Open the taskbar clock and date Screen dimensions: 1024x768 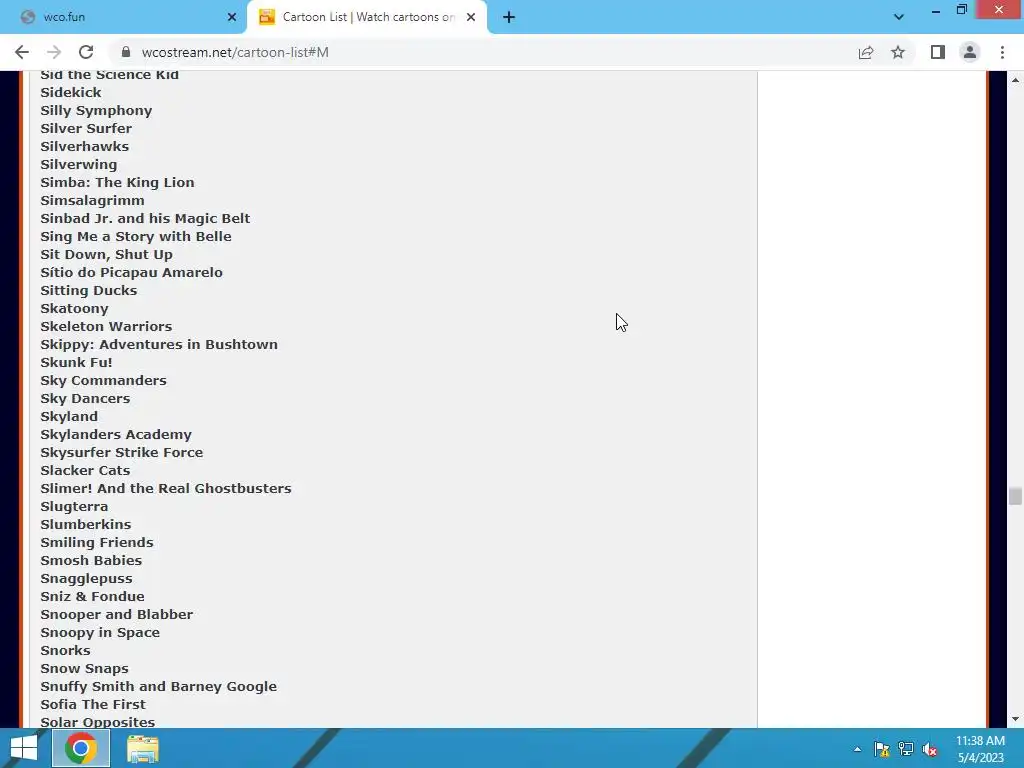click(980, 749)
